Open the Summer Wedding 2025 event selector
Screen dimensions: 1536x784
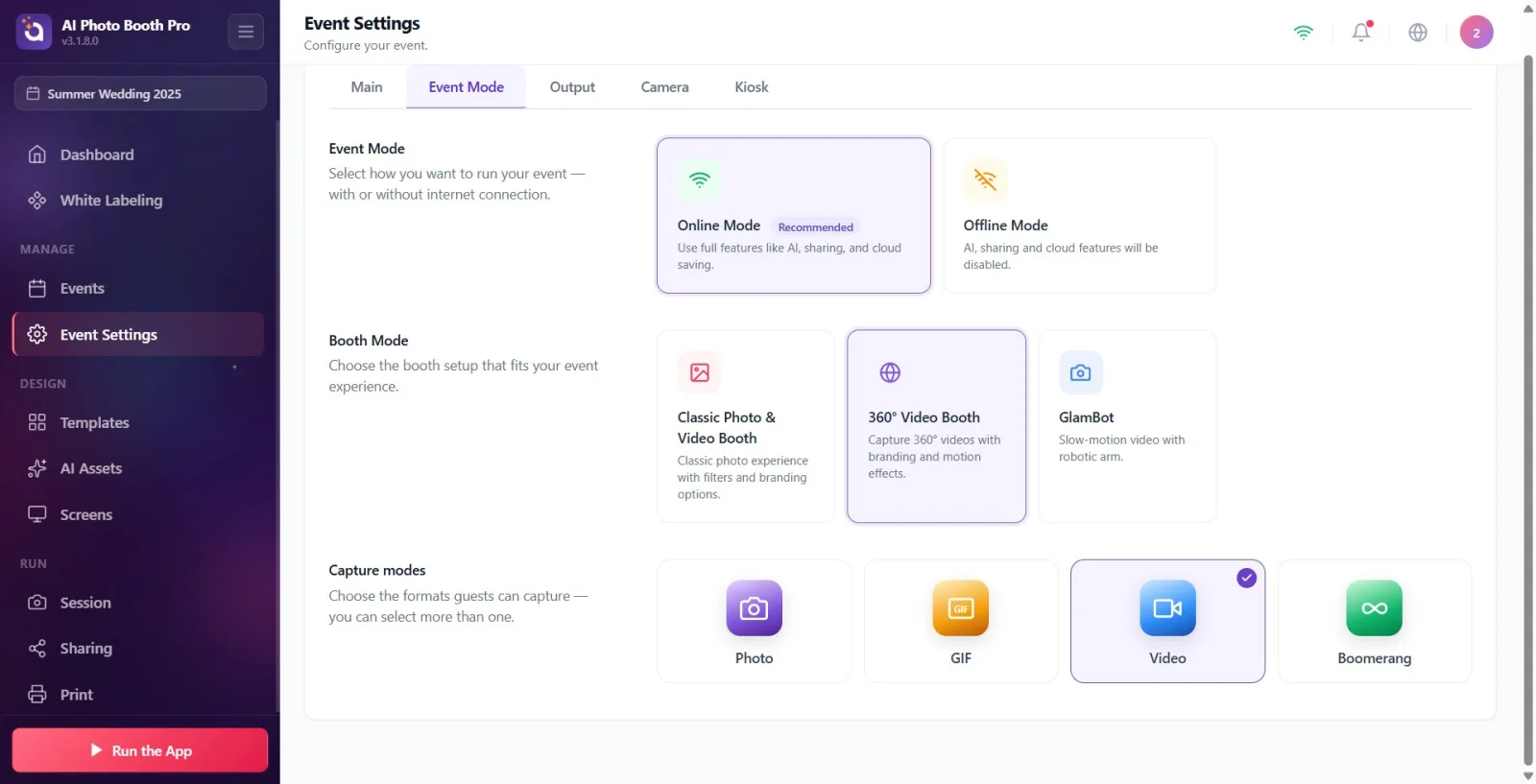(x=140, y=94)
